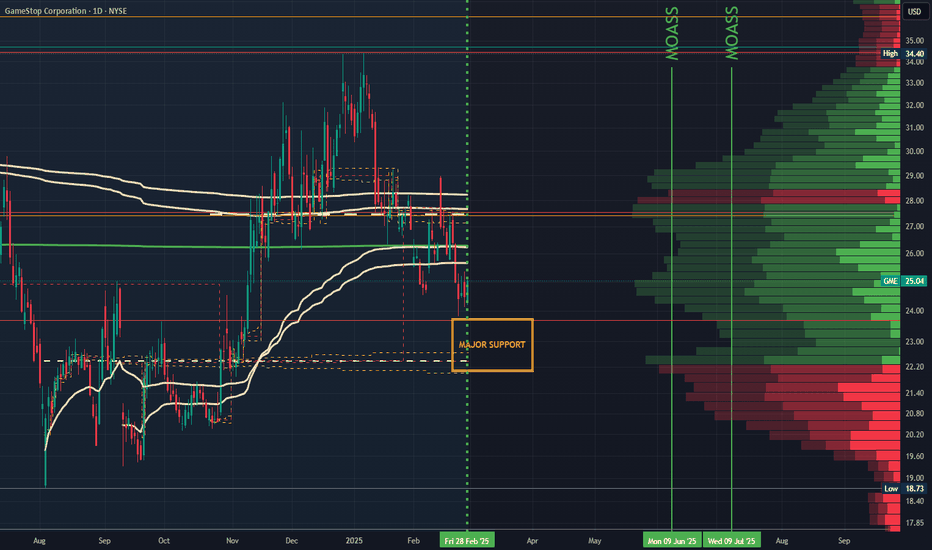Click the Mon 09 Jun '25 date label
Viewport: 932px width, 550px height.
tap(672, 540)
